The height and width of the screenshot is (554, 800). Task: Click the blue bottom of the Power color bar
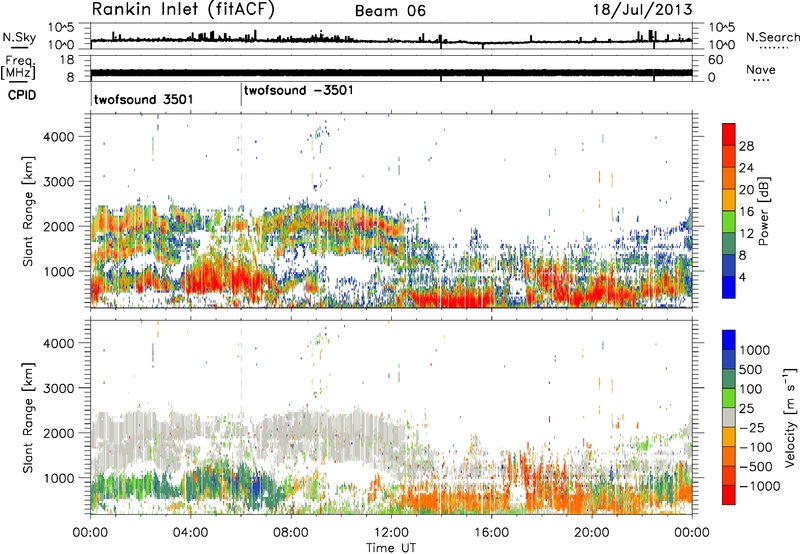[729, 287]
